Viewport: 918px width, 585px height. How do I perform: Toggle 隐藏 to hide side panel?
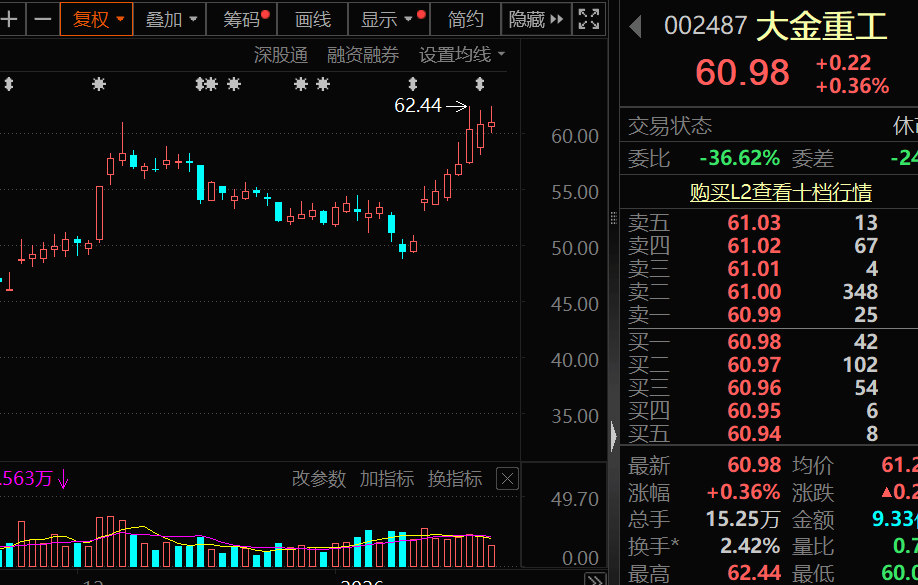[536, 19]
